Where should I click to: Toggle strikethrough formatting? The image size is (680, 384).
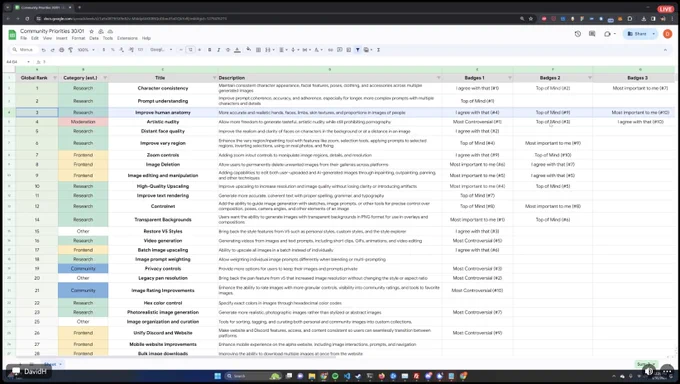(x=228, y=50)
